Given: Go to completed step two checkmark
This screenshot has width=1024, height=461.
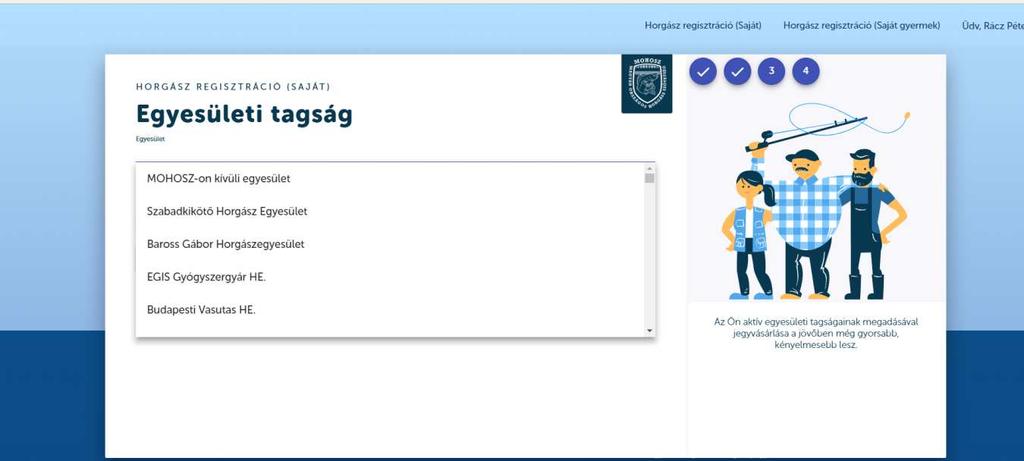Looking at the screenshot, I should tap(737, 72).
